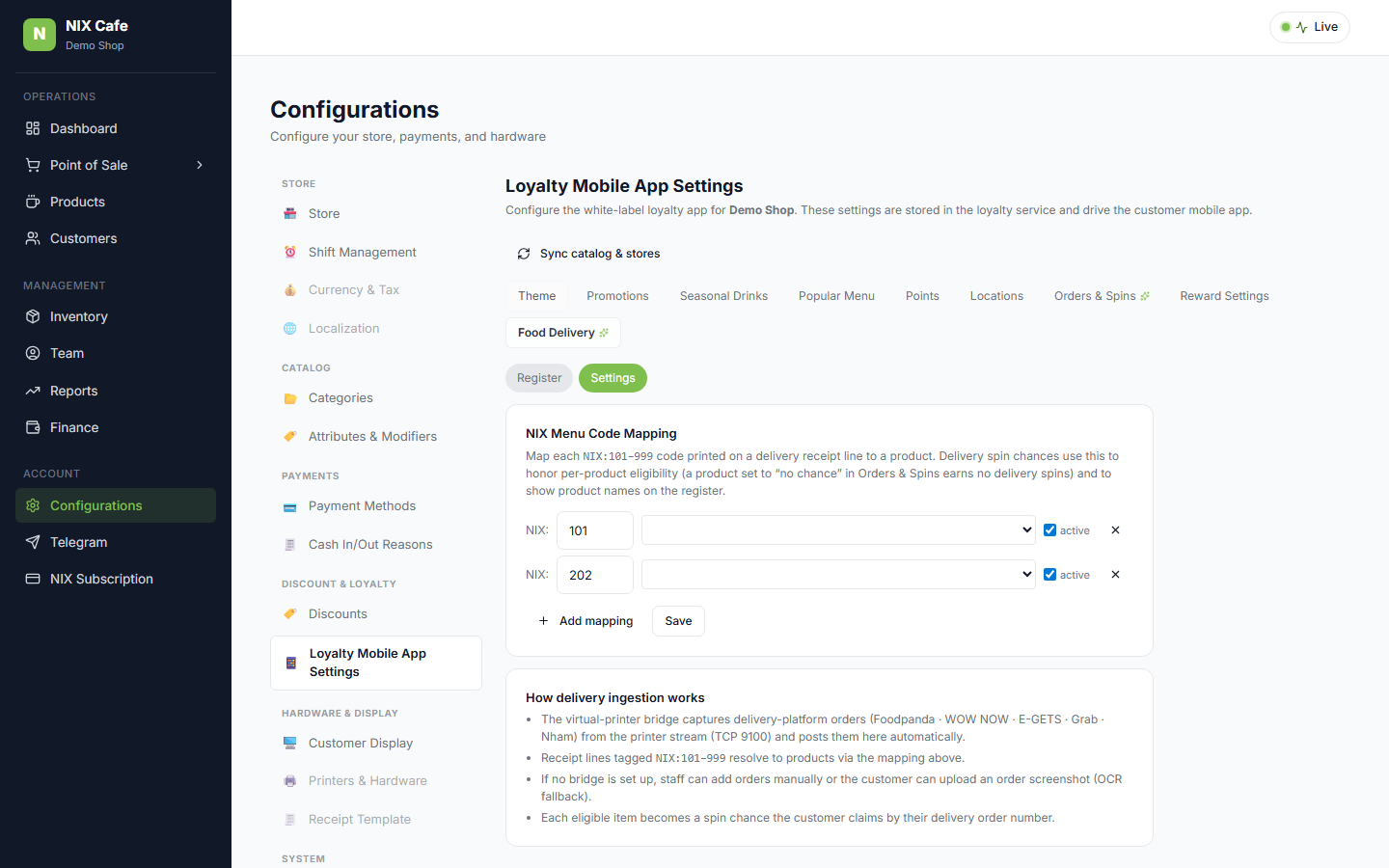Viewport: 1389px width, 868px height.
Task: Click the Configurations gear icon
Action: click(33, 505)
